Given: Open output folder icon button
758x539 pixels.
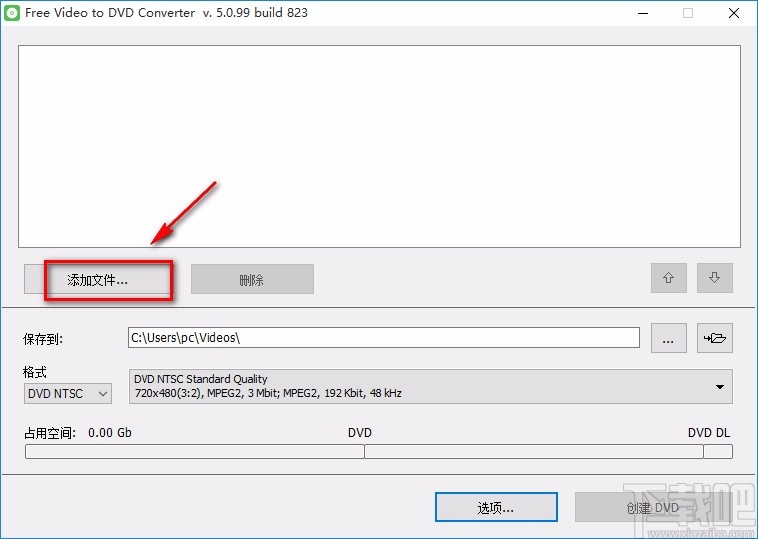Looking at the screenshot, I should [x=714, y=338].
